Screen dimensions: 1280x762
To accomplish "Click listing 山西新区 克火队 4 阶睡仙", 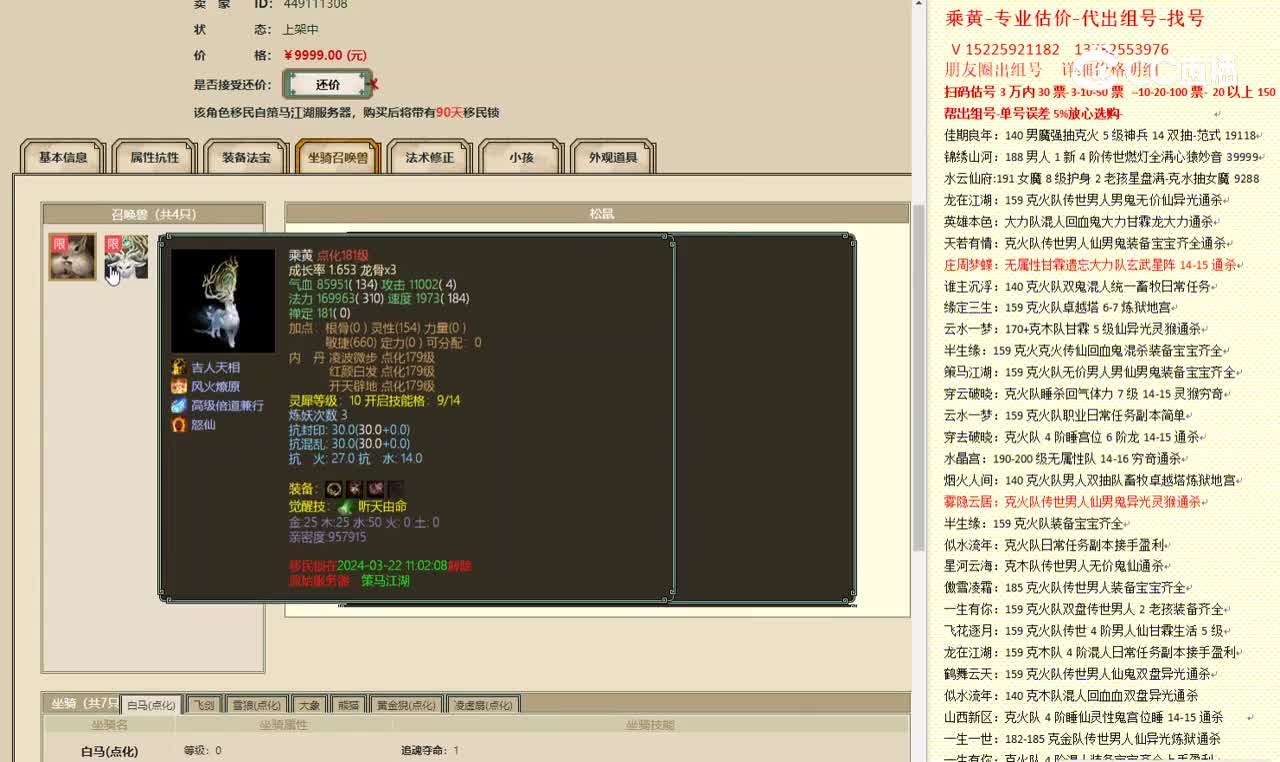I will pyautogui.click(x=1084, y=717).
